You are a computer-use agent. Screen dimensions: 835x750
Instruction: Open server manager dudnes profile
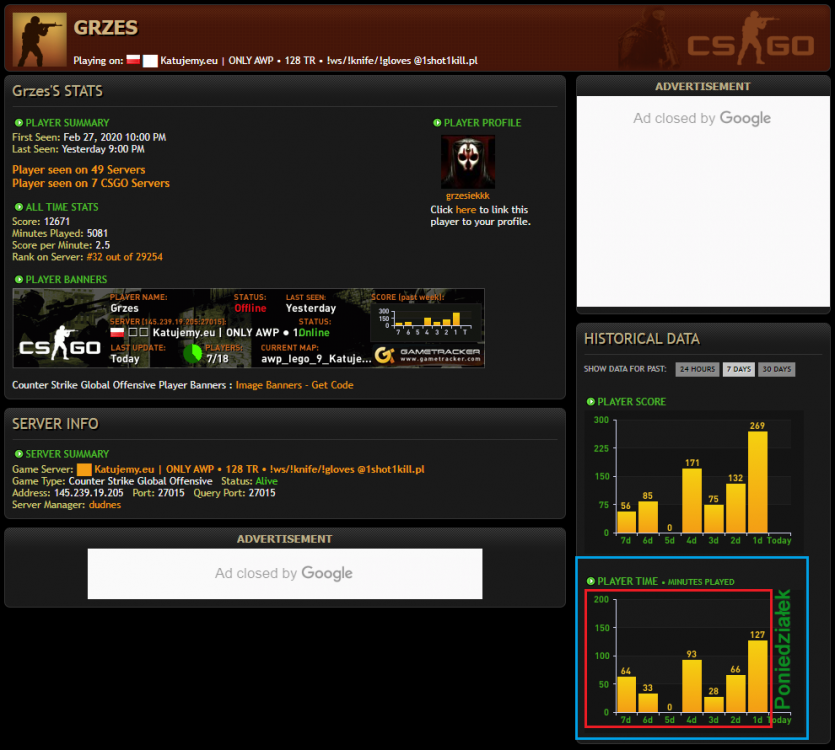(105, 504)
